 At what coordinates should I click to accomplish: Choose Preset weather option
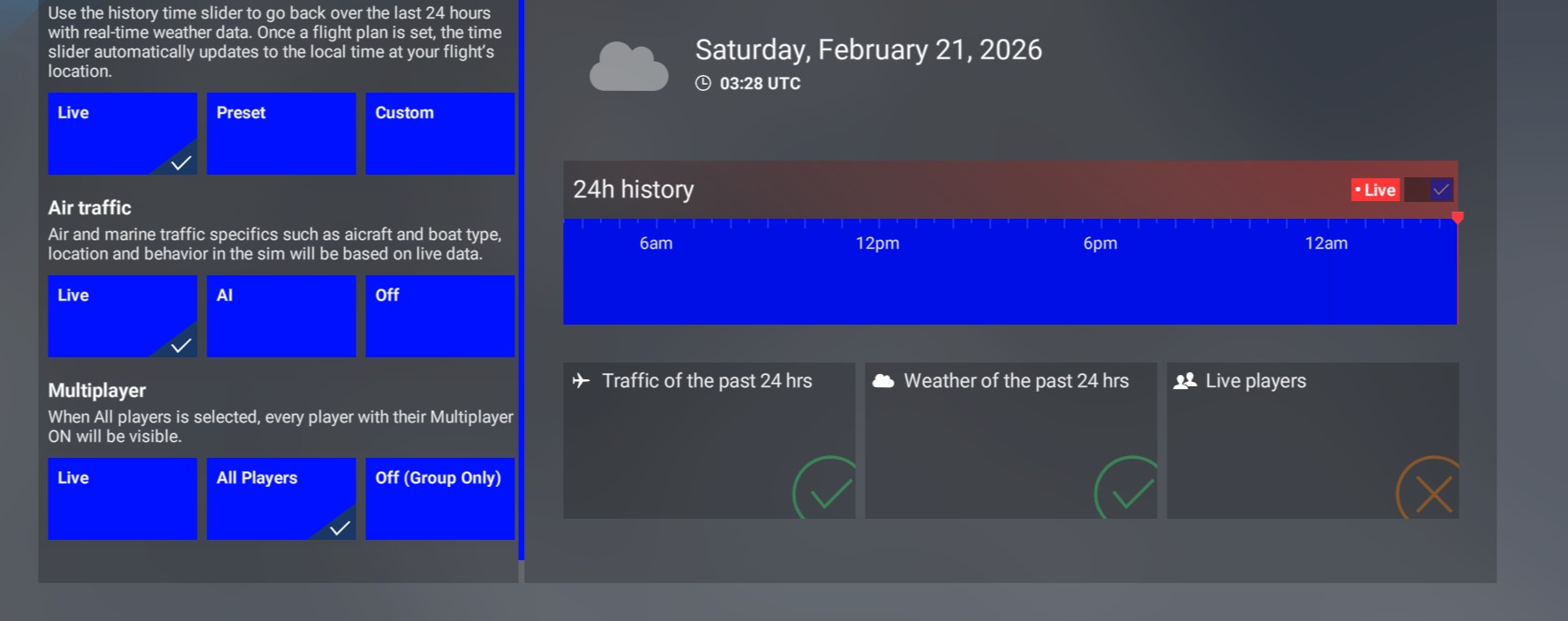(x=281, y=133)
